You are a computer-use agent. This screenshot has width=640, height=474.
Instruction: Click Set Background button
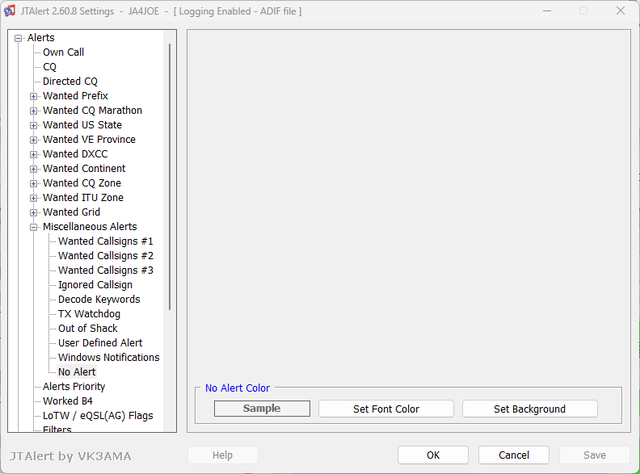tap(530, 409)
